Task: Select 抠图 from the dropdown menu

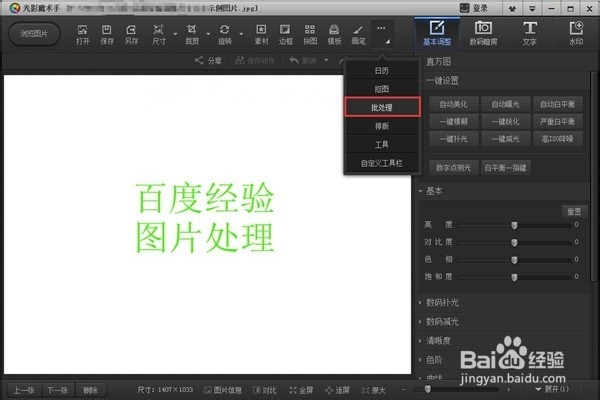Action: click(382, 89)
